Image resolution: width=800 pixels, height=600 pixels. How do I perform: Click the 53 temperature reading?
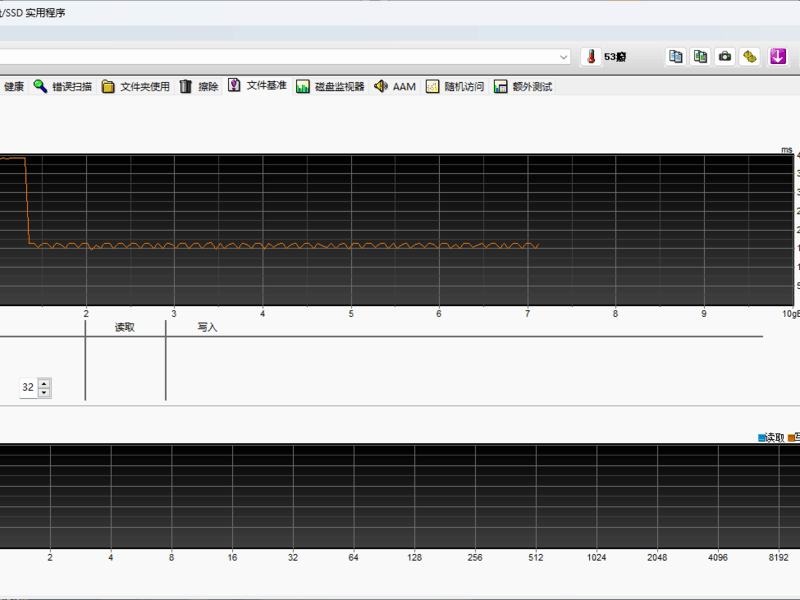coord(615,57)
